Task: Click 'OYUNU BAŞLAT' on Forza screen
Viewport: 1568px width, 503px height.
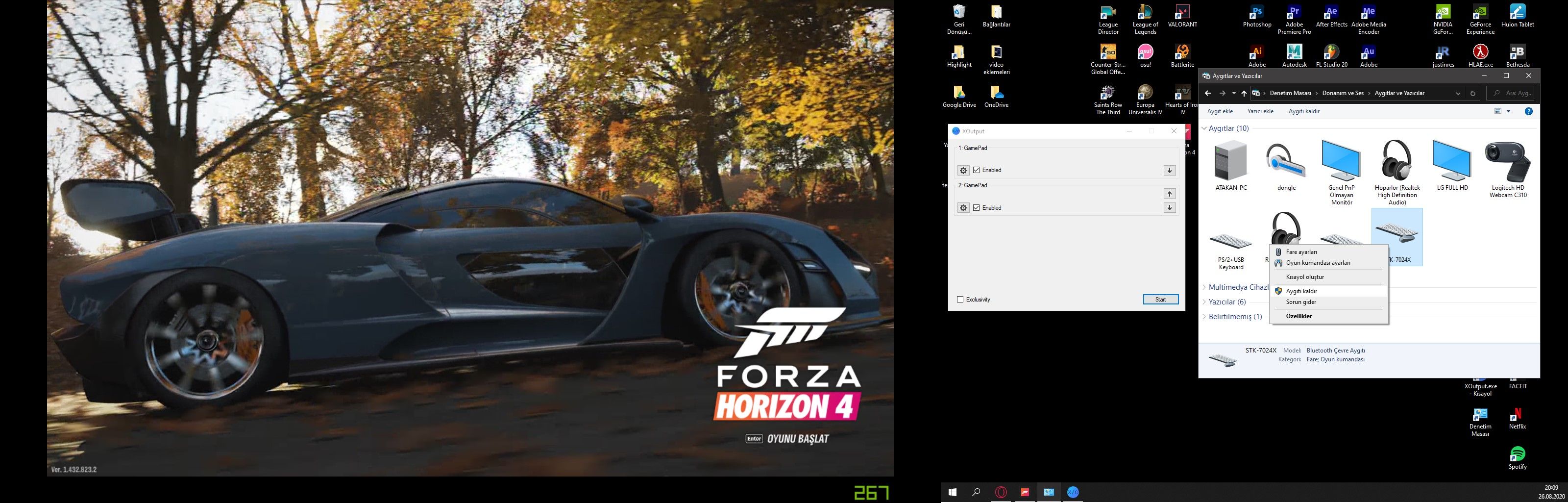Action: click(797, 438)
